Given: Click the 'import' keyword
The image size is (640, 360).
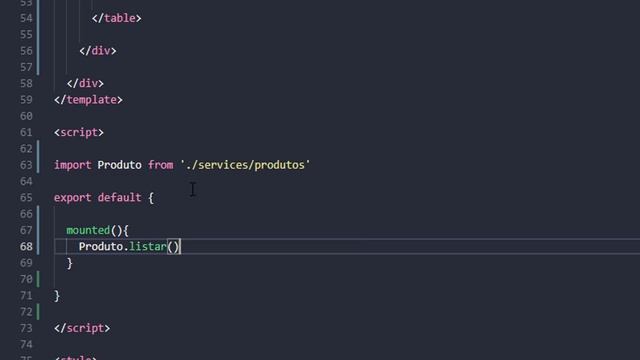Looking at the screenshot, I should [73, 165].
